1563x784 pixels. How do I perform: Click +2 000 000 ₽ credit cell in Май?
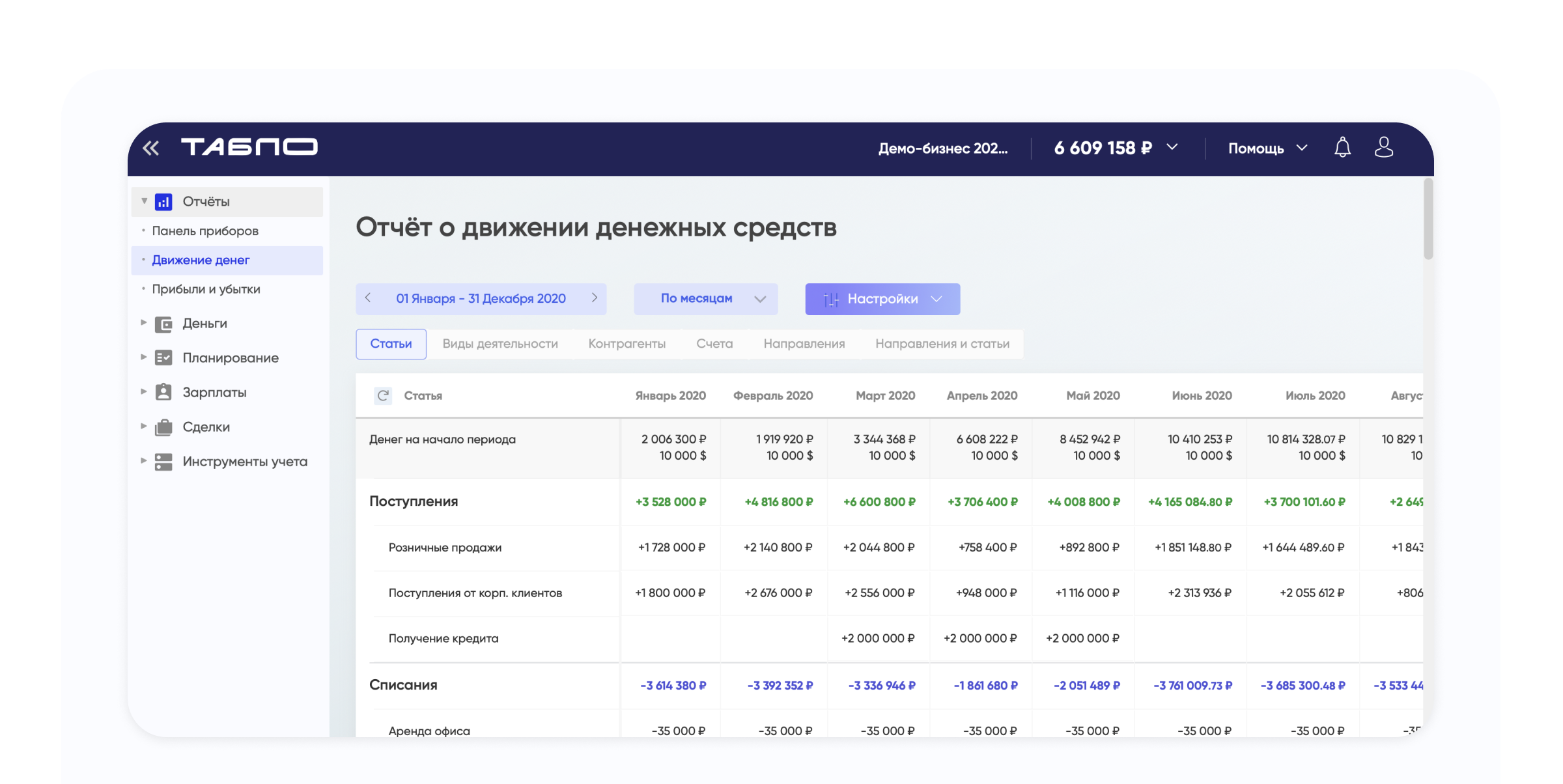click(1082, 639)
